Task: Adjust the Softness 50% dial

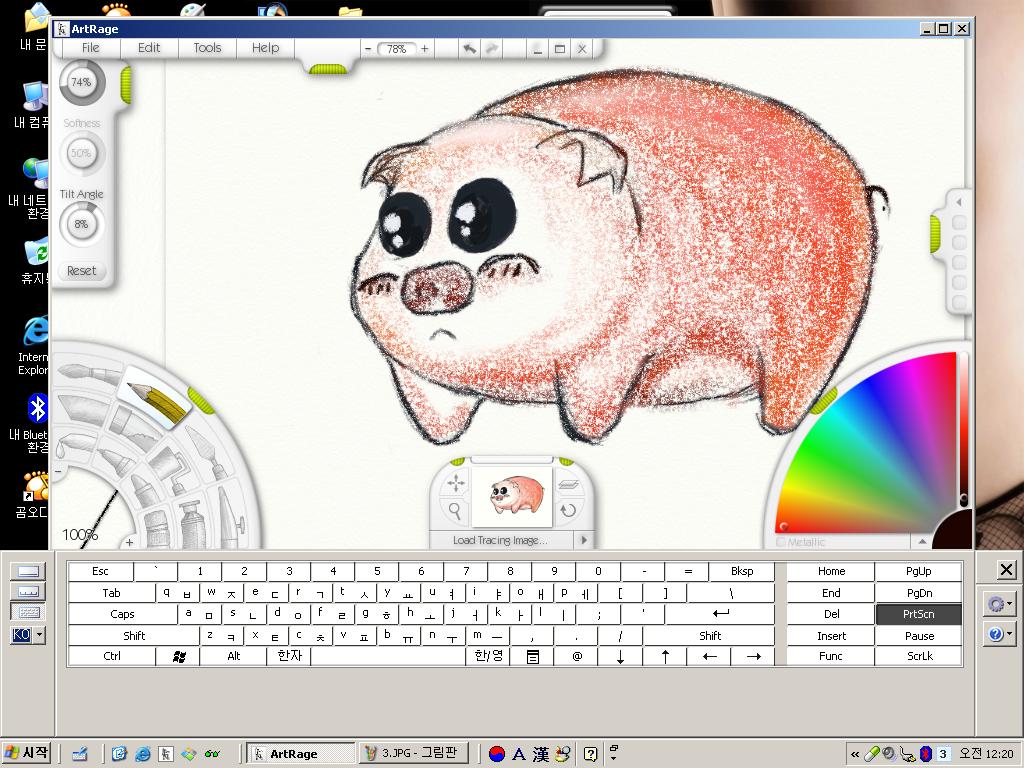Action: (81, 153)
